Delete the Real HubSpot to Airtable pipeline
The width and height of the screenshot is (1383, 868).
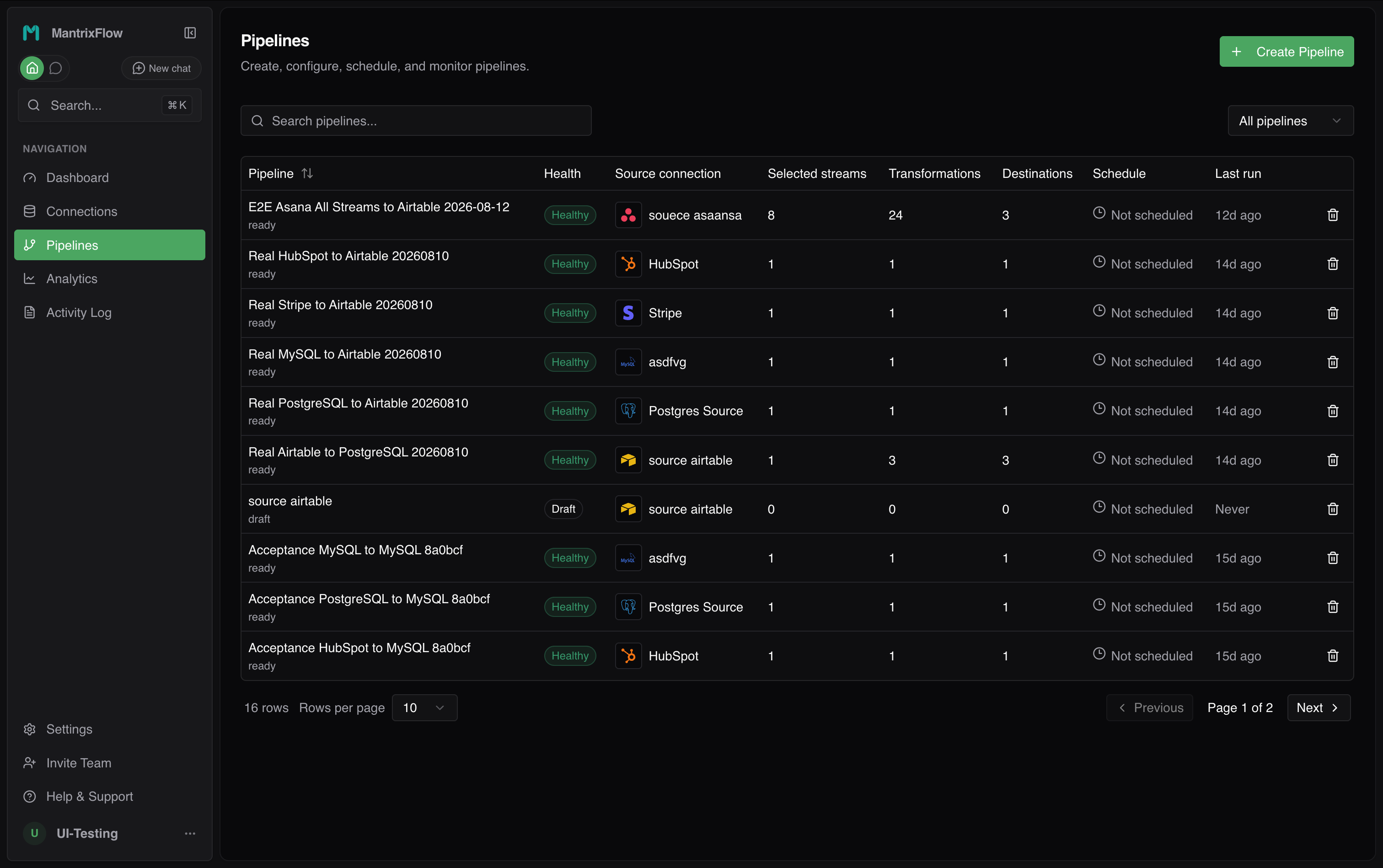[1333, 264]
